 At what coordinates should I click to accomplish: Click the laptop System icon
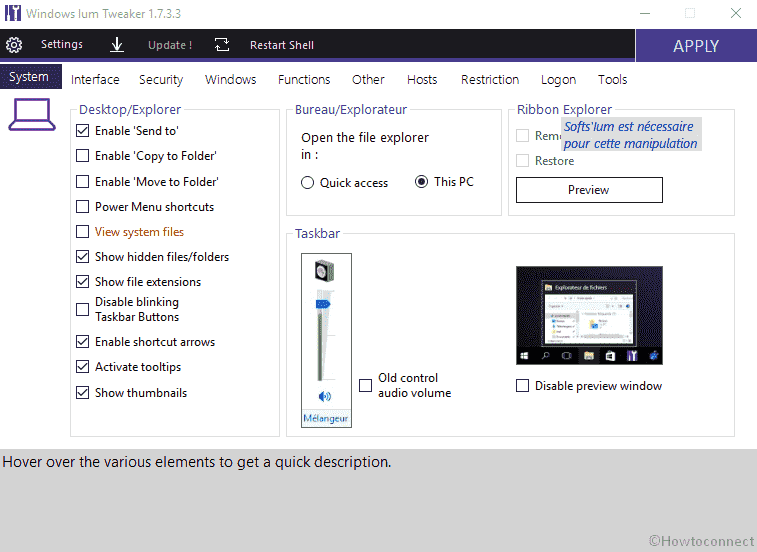(32, 115)
